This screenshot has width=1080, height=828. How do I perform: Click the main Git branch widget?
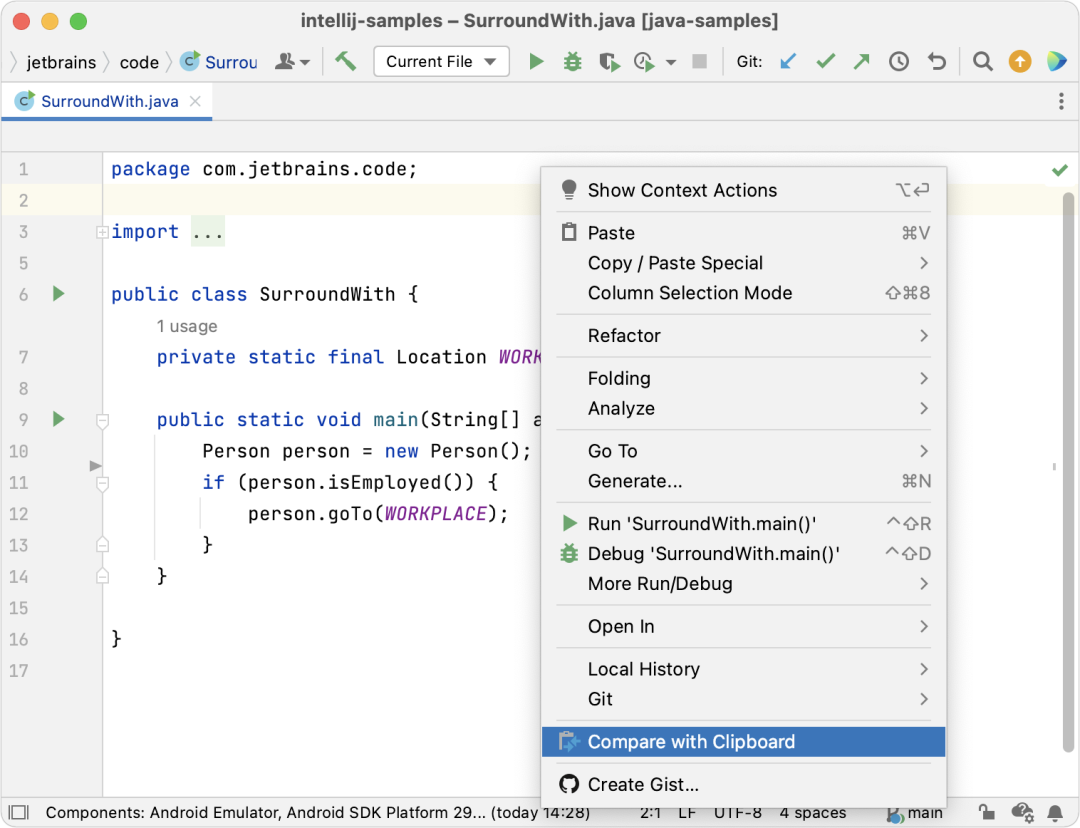pyautogui.click(x=916, y=813)
